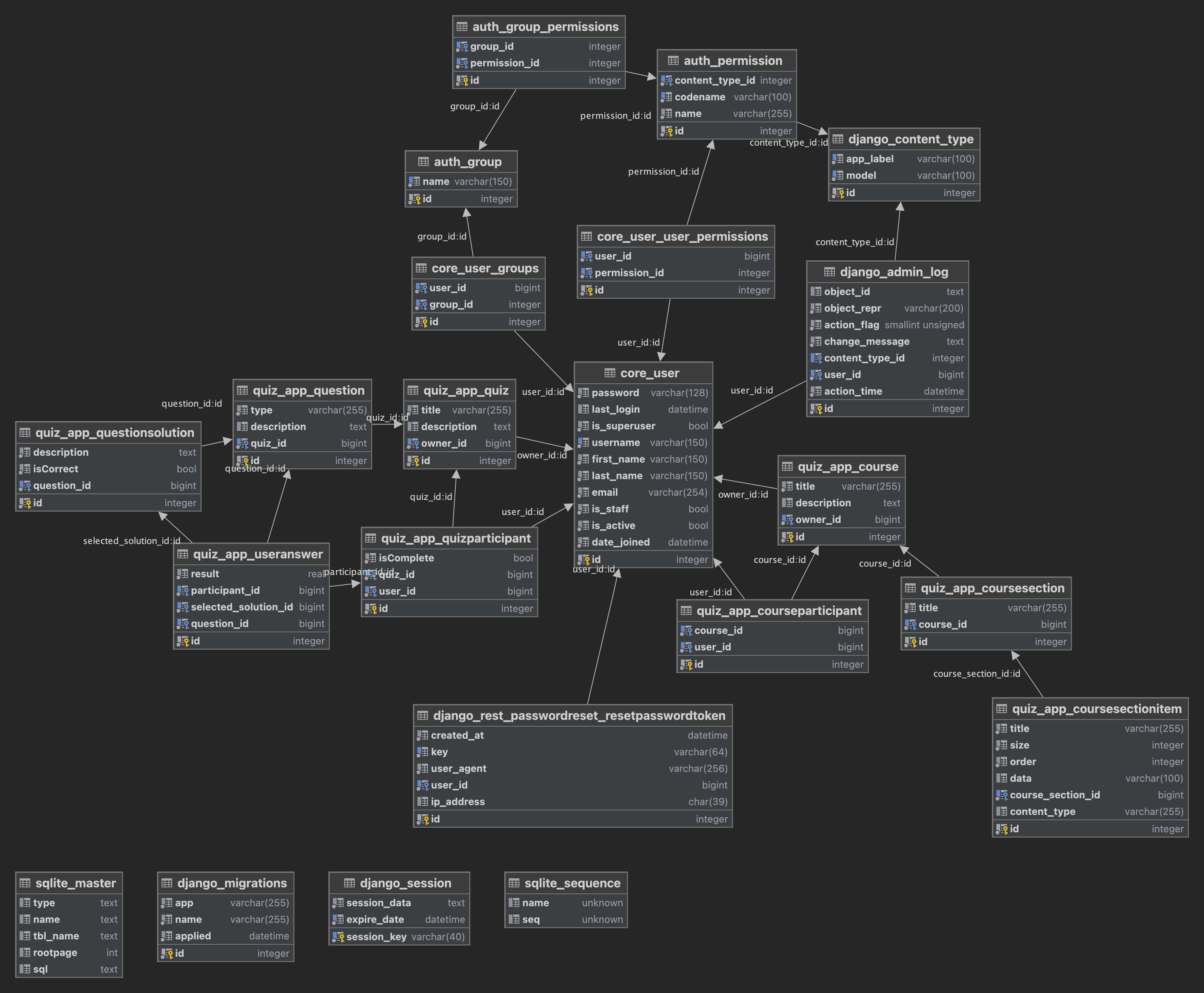
Task: Click table icon in django_admin_log header
Action: point(829,272)
